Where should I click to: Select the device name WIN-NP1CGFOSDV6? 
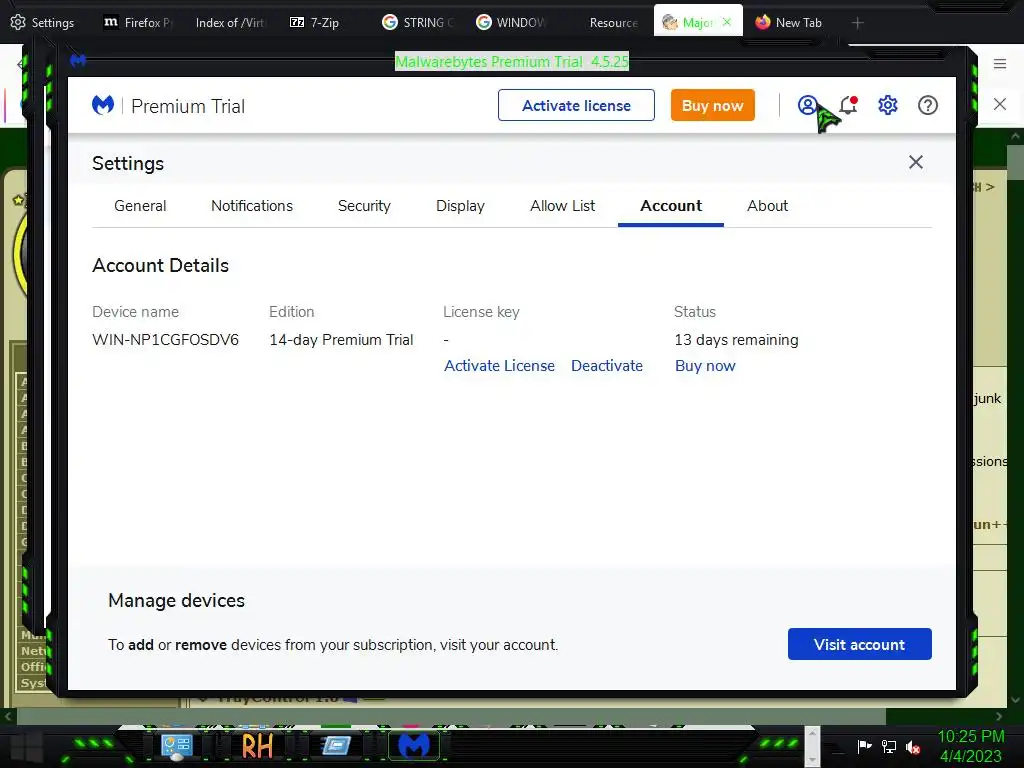[x=165, y=340]
